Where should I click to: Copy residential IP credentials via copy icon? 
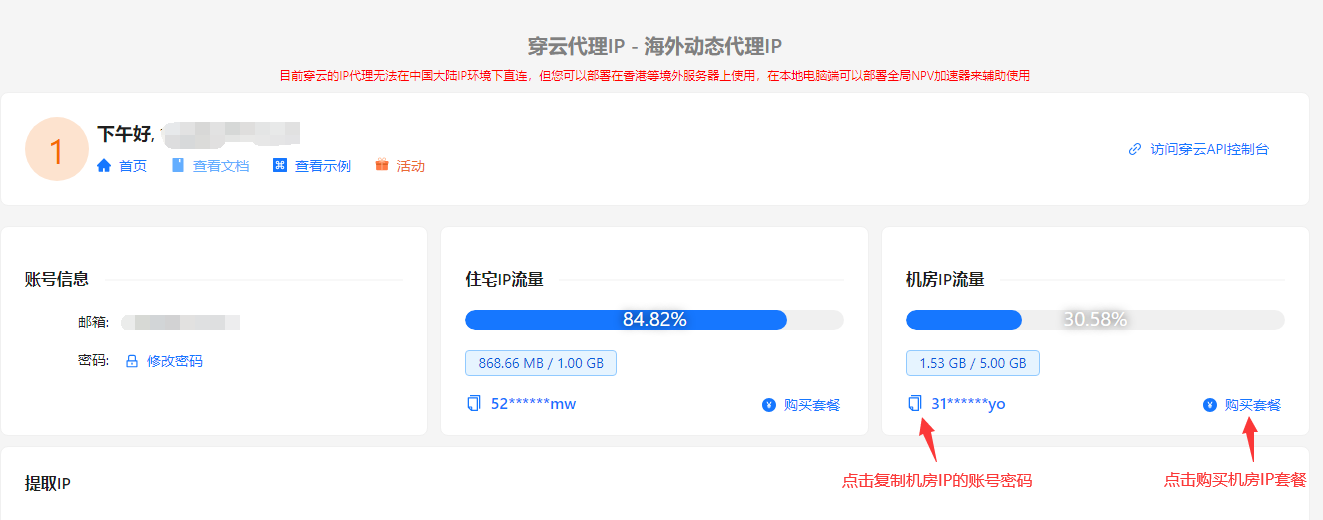coord(474,404)
